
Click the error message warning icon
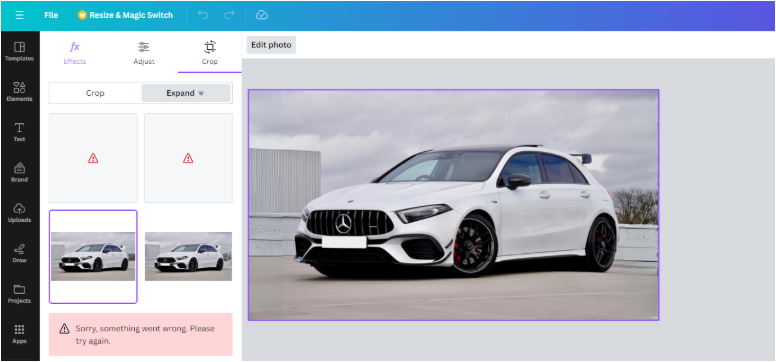click(64, 329)
